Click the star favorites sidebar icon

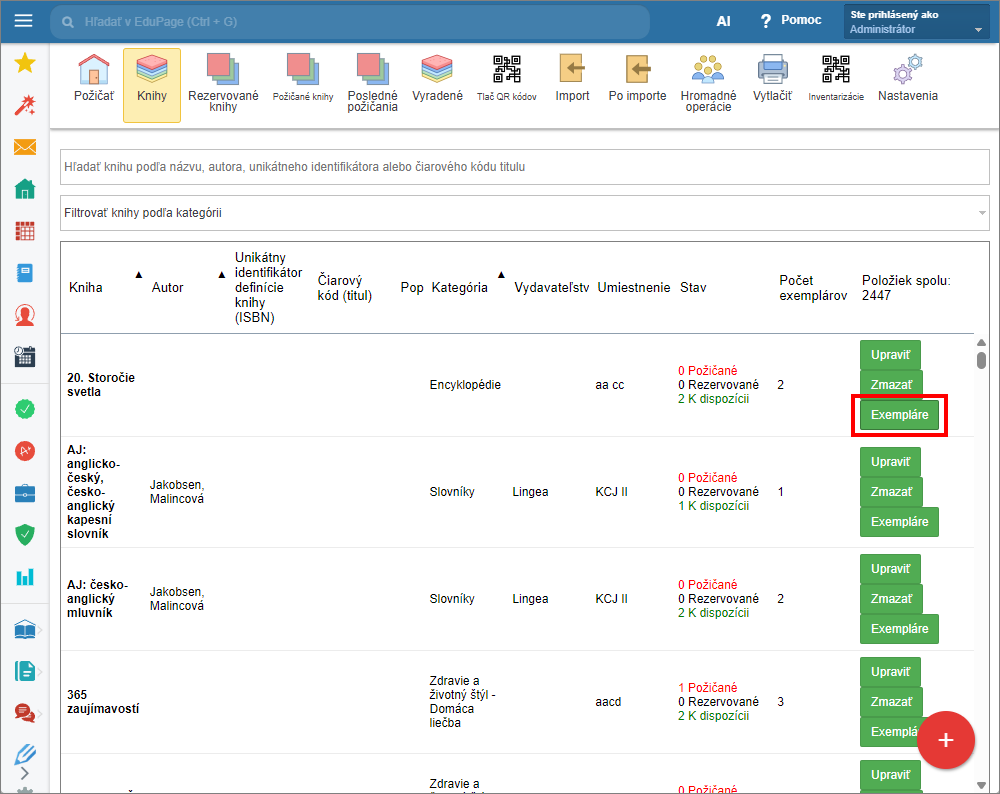(25, 64)
